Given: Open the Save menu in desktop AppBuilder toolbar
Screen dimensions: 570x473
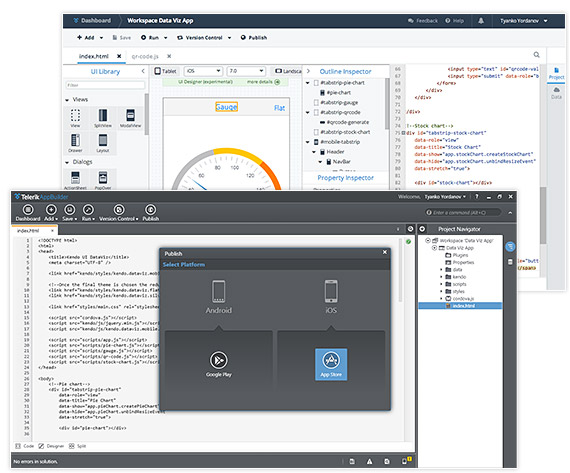Looking at the screenshot, I should point(69,213).
